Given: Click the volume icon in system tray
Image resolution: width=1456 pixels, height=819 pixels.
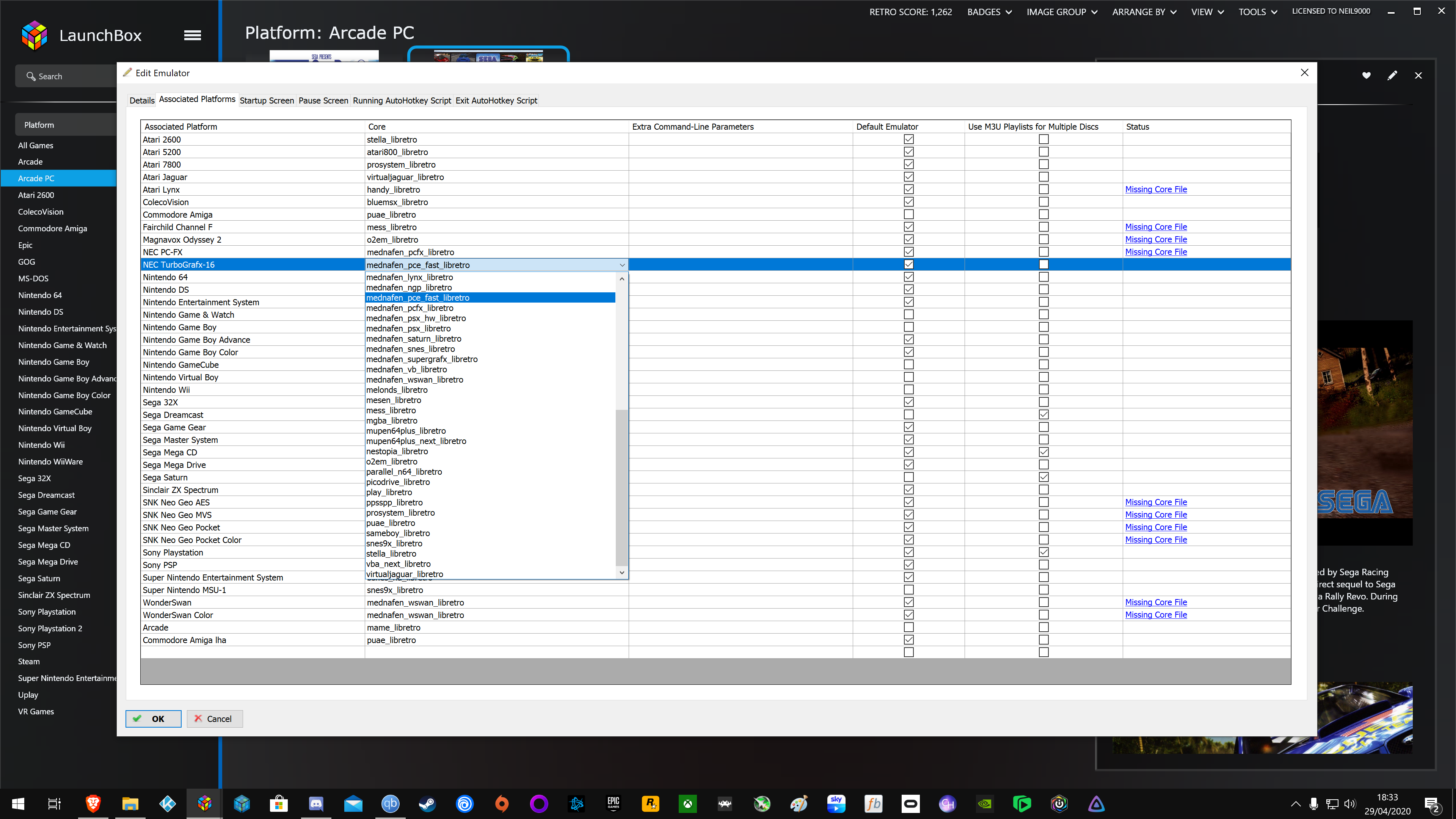Looking at the screenshot, I should [x=1350, y=804].
